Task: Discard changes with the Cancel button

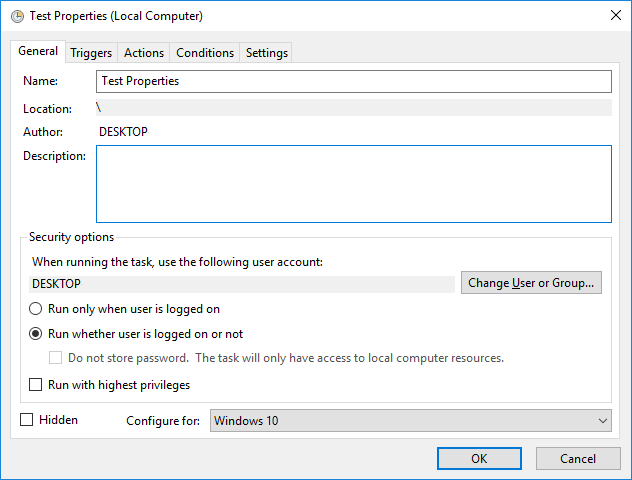Action: (x=577, y=458)
